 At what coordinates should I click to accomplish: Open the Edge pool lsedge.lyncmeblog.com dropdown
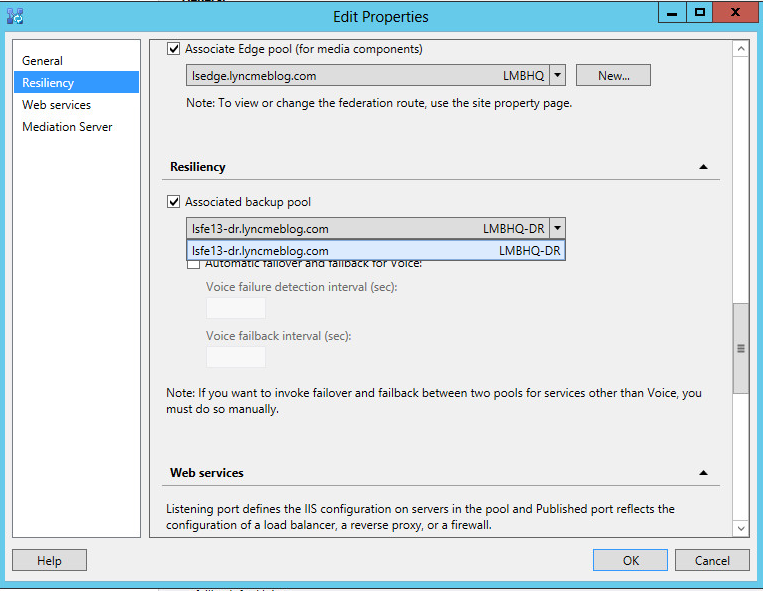pyautogui.click(x=557, y=75)
